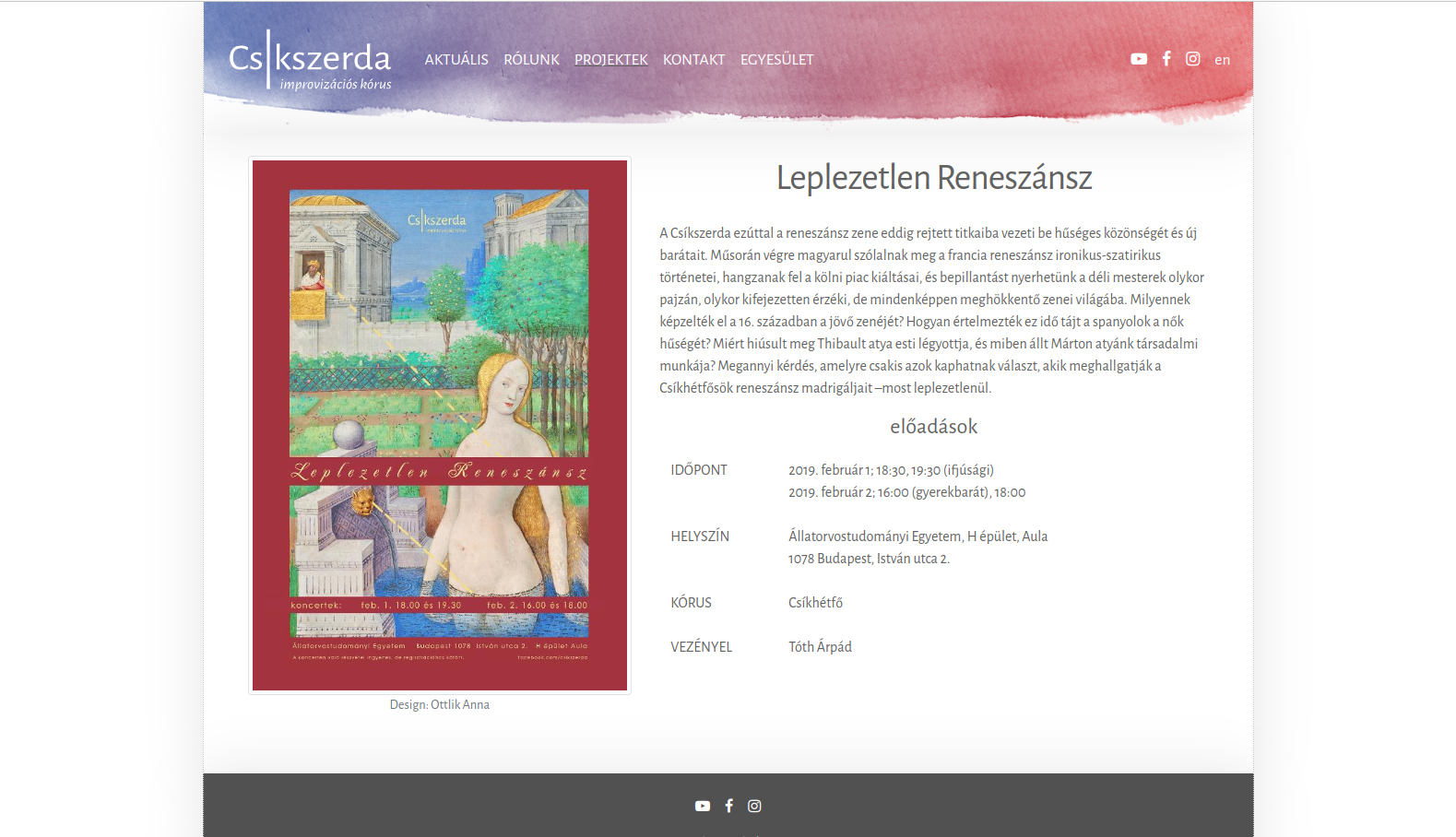The height and width of the screenshot is (837, 1456).
Task: Switch the site language to en
Action: 1222,60
